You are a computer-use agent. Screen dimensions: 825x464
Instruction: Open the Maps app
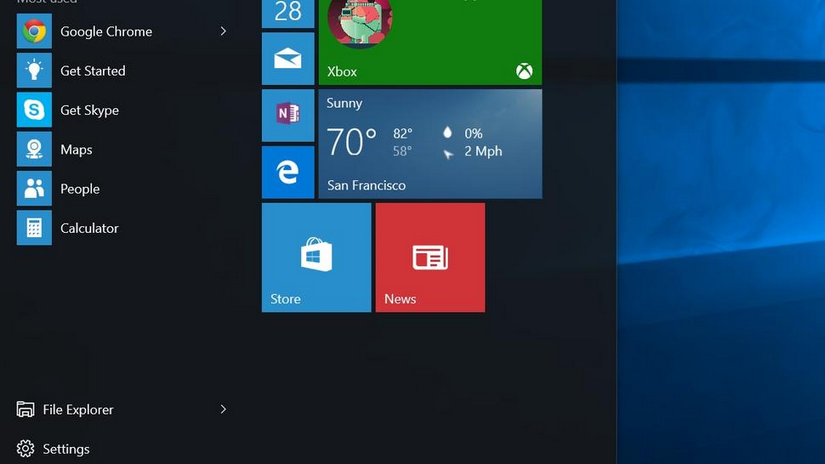click(x=76, y=150)
